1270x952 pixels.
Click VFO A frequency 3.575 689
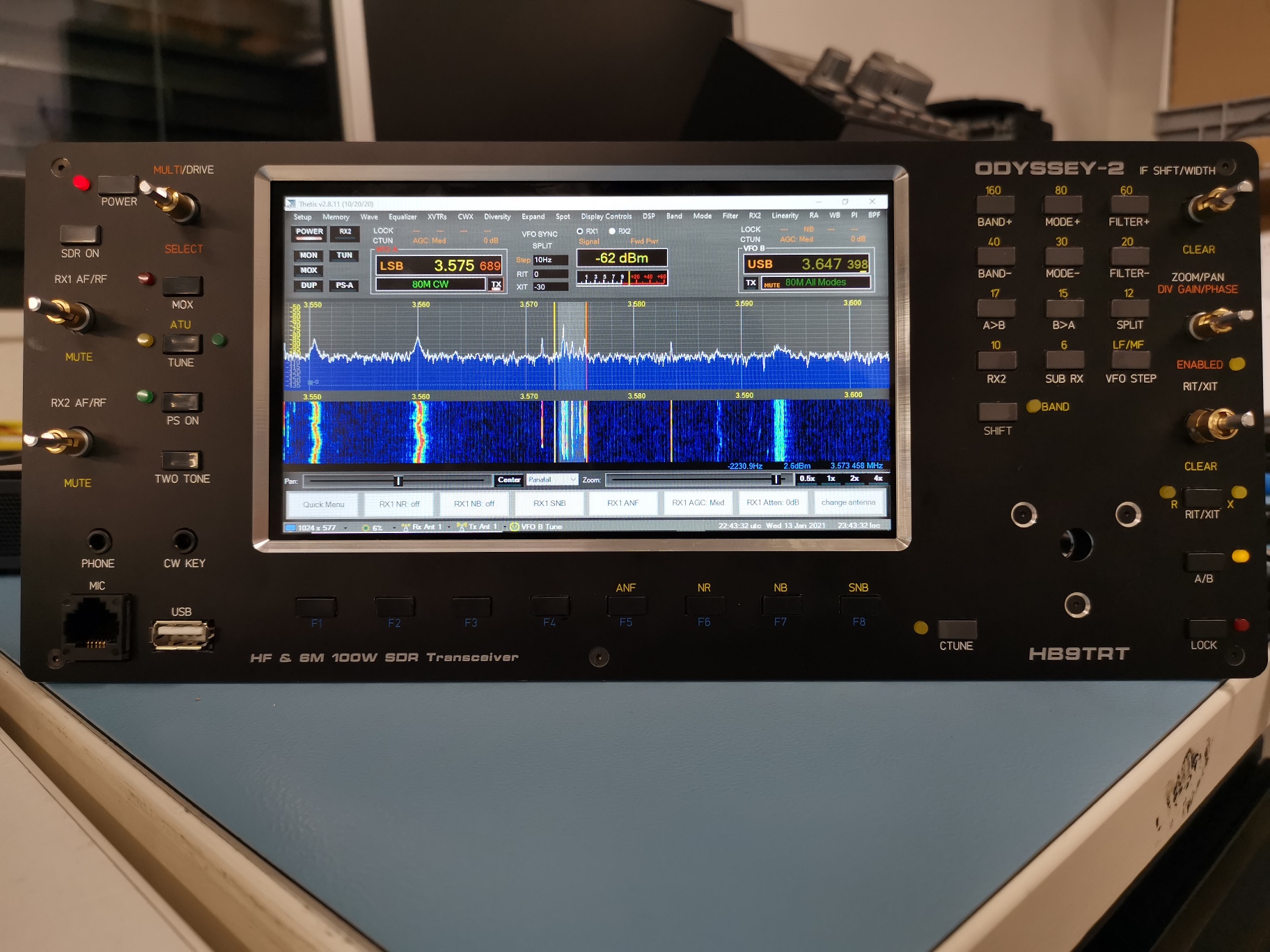[x=467, y=266]
